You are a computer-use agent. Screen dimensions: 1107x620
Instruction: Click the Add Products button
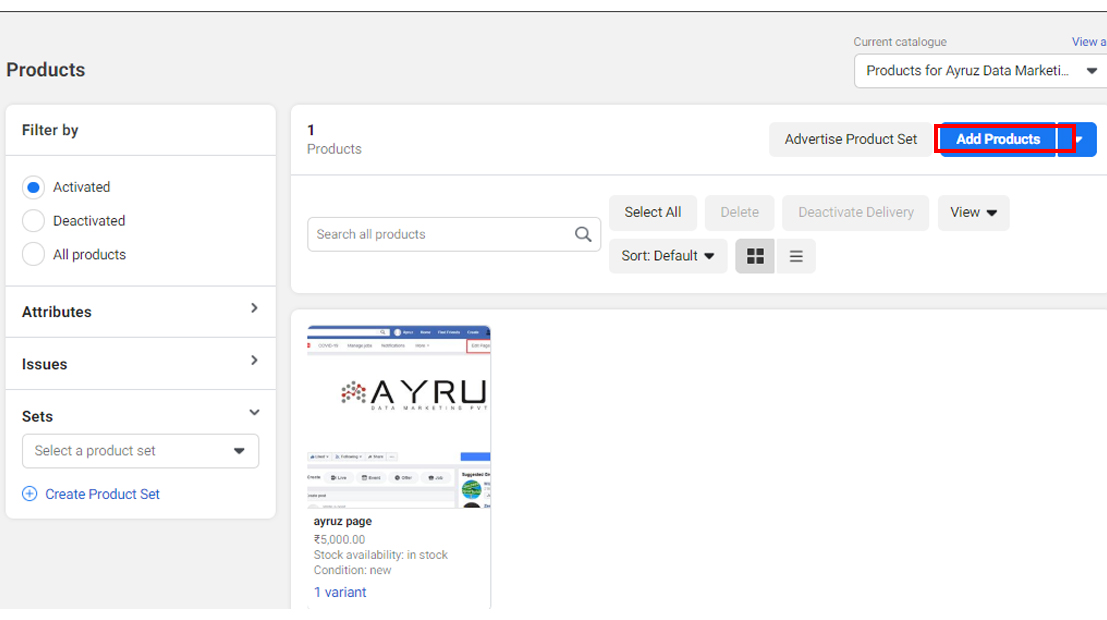point(998,139)
